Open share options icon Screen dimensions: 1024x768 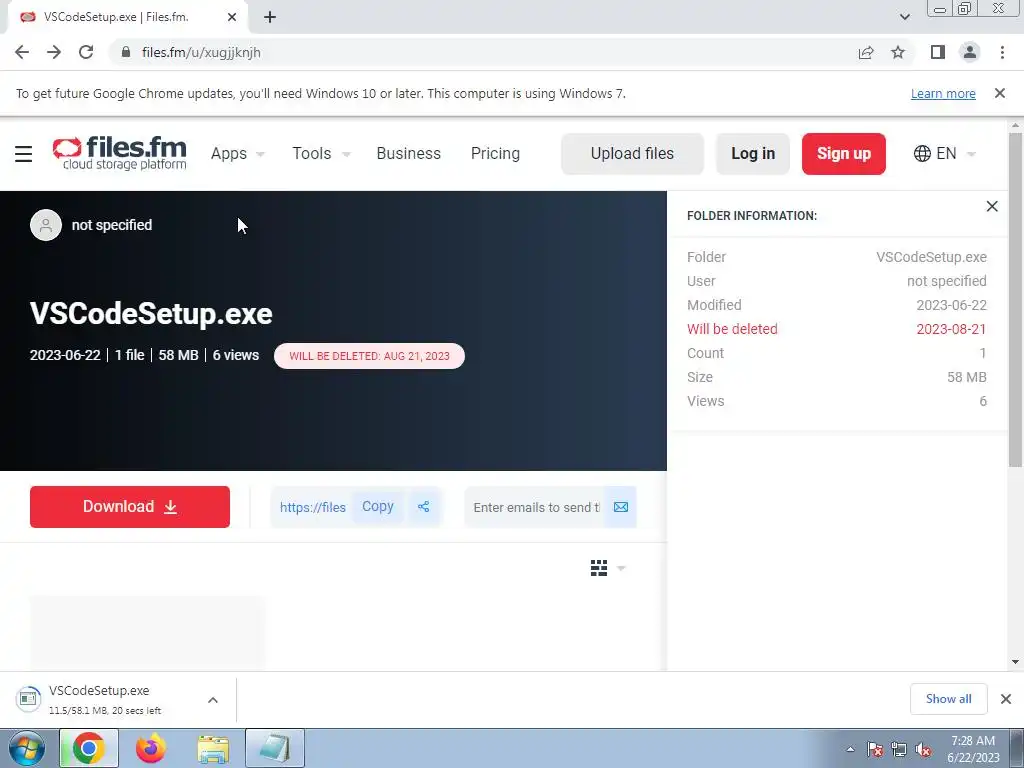click(423, 507)
